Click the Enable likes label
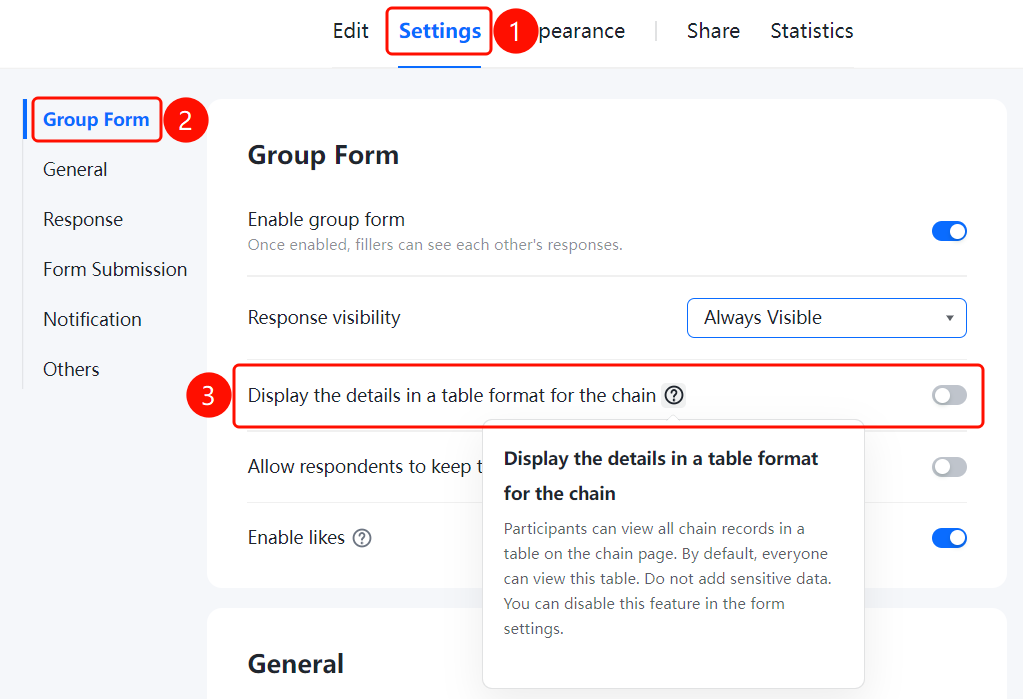Screen dimensions: 1023x699 [x=296, y=538]
